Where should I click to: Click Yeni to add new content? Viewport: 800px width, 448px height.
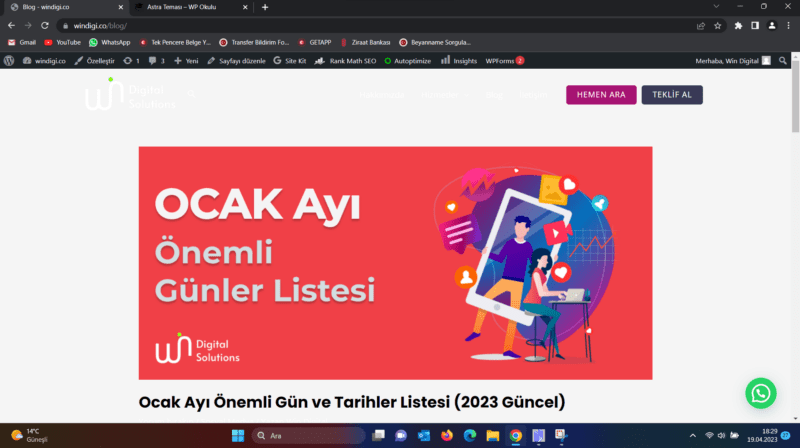[186, 61]
